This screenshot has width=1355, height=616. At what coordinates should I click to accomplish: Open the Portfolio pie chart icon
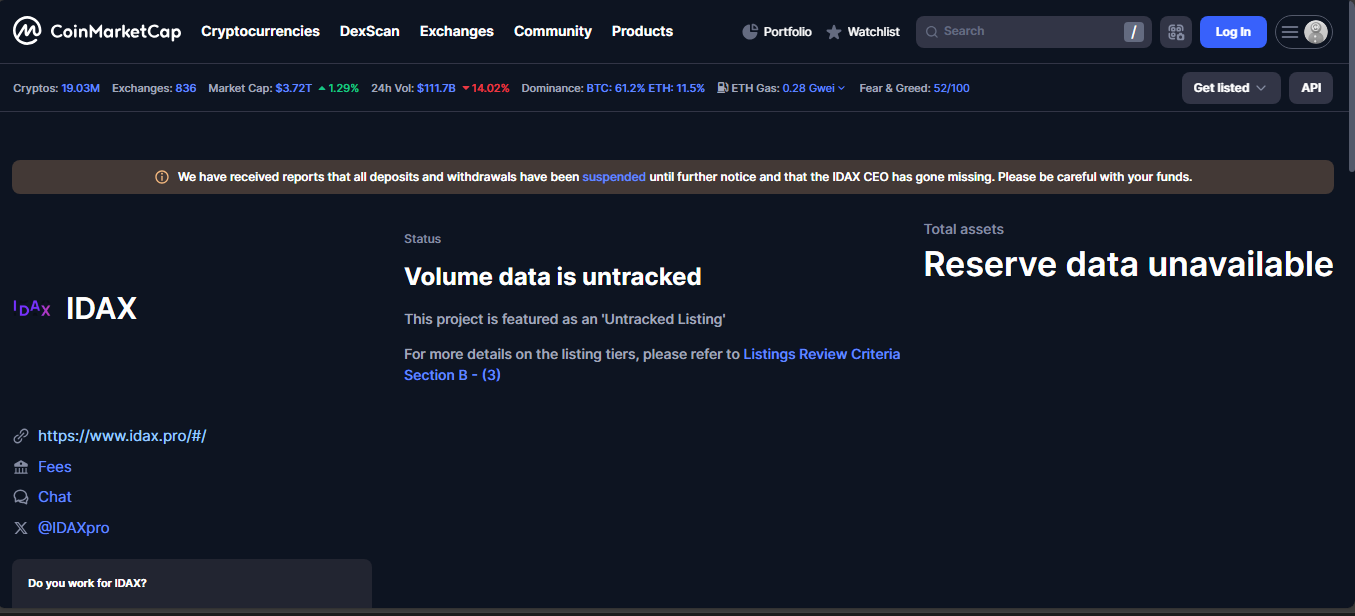(750, 32)
